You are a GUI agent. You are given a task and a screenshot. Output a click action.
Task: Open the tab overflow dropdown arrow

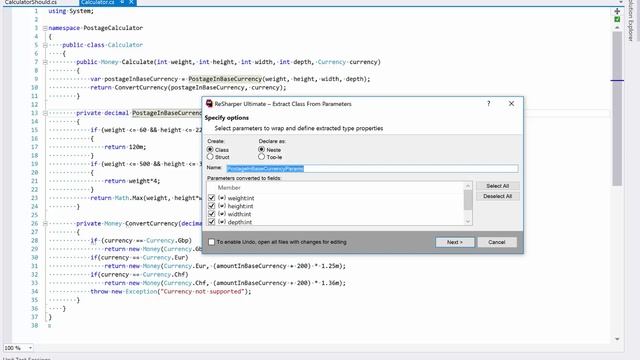[621, 2]
